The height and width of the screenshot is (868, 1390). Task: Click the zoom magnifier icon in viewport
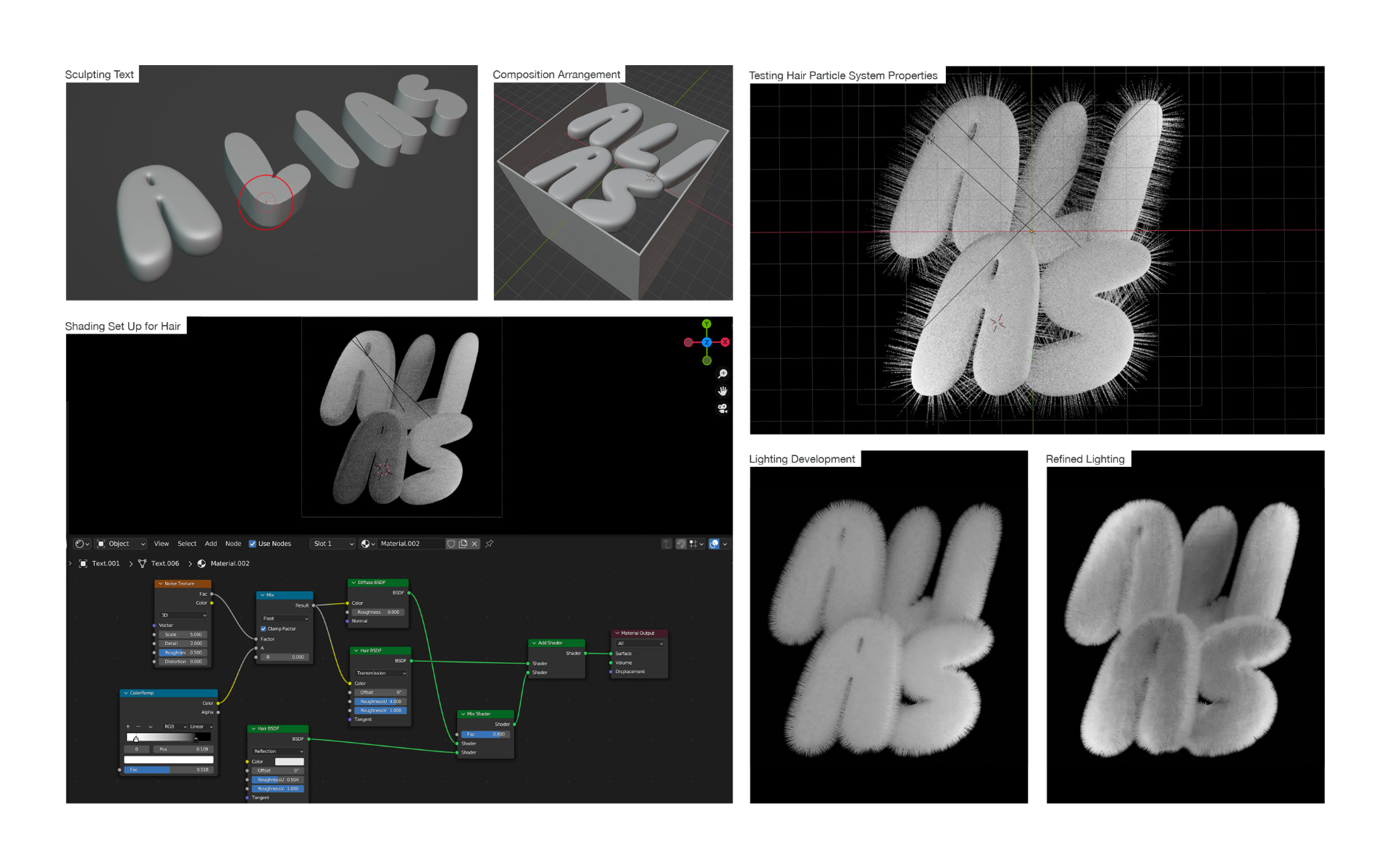tap(722, 374)
